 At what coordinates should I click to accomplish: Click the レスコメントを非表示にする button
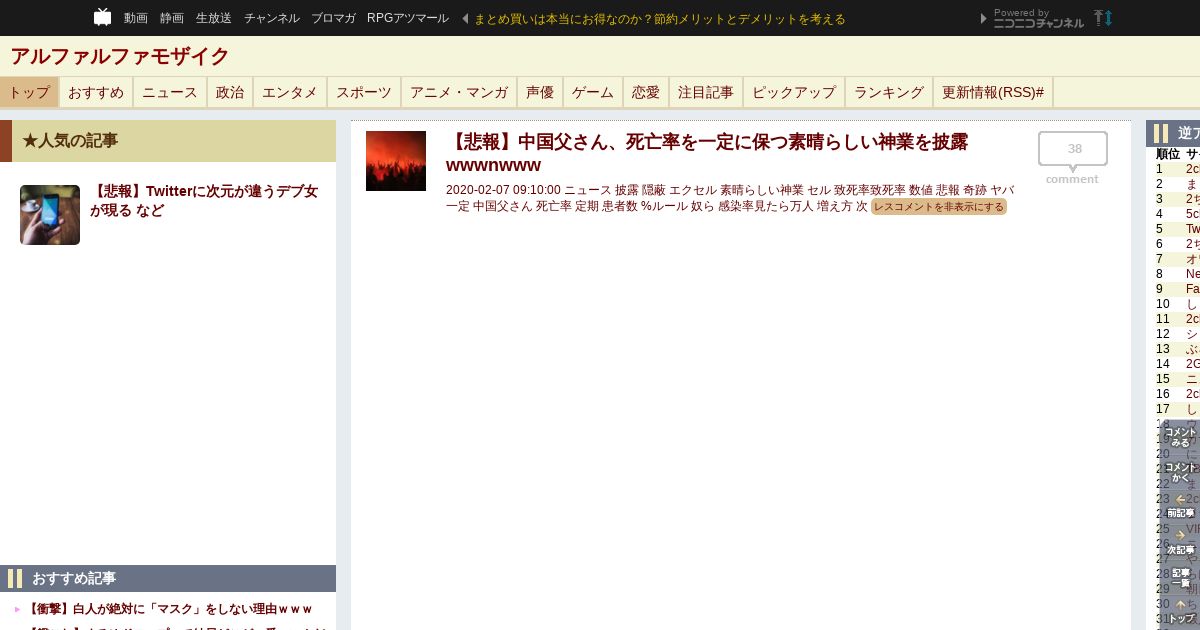pos(939,207)
